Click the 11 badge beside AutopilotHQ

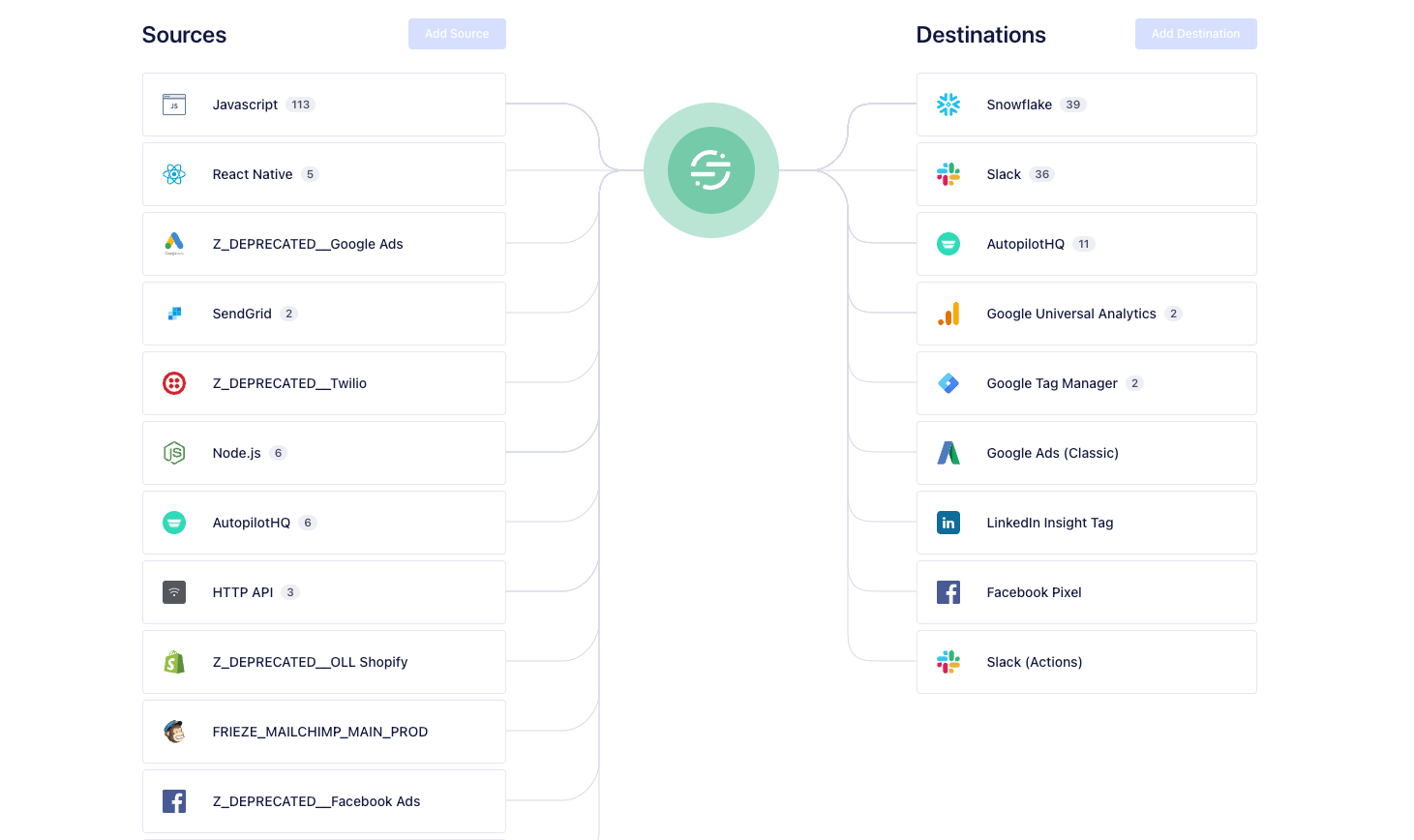(1084, 244)
